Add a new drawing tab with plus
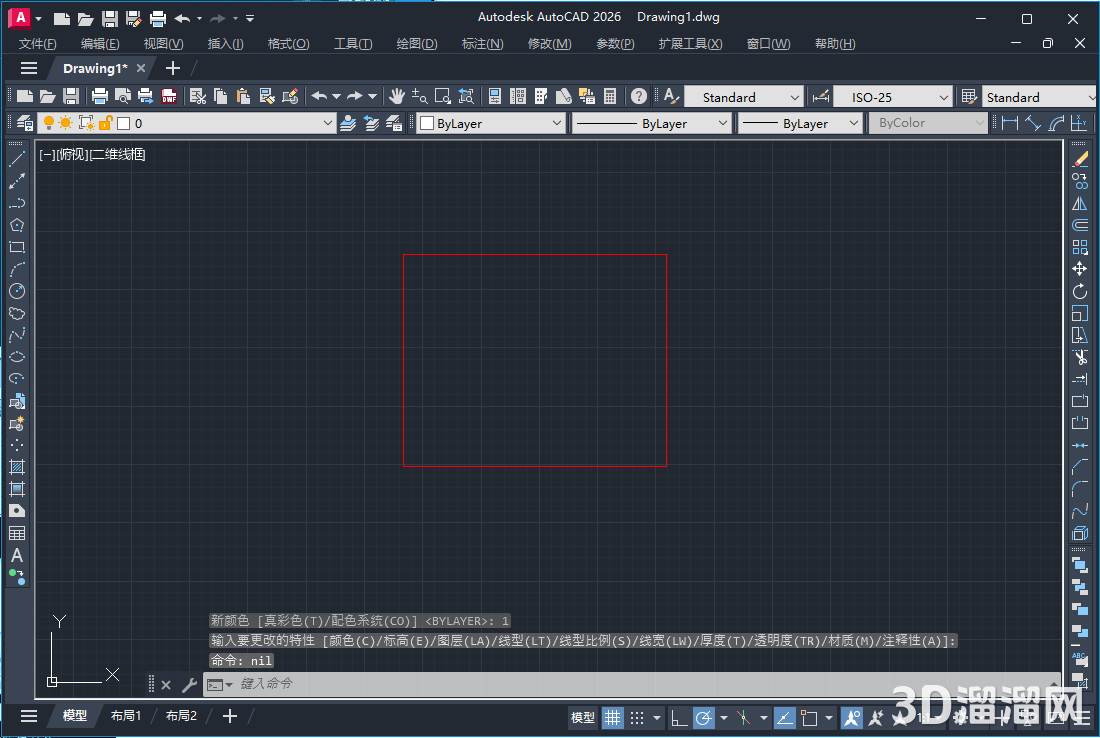Screen dimensions: 1100x738 (173, 68)
